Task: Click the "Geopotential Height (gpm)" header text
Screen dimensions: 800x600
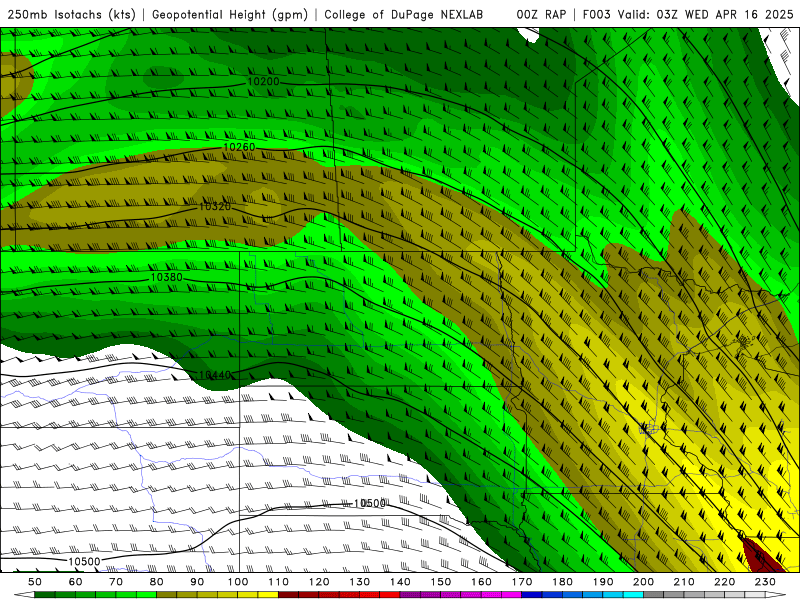Action: [x=230, y=15]
